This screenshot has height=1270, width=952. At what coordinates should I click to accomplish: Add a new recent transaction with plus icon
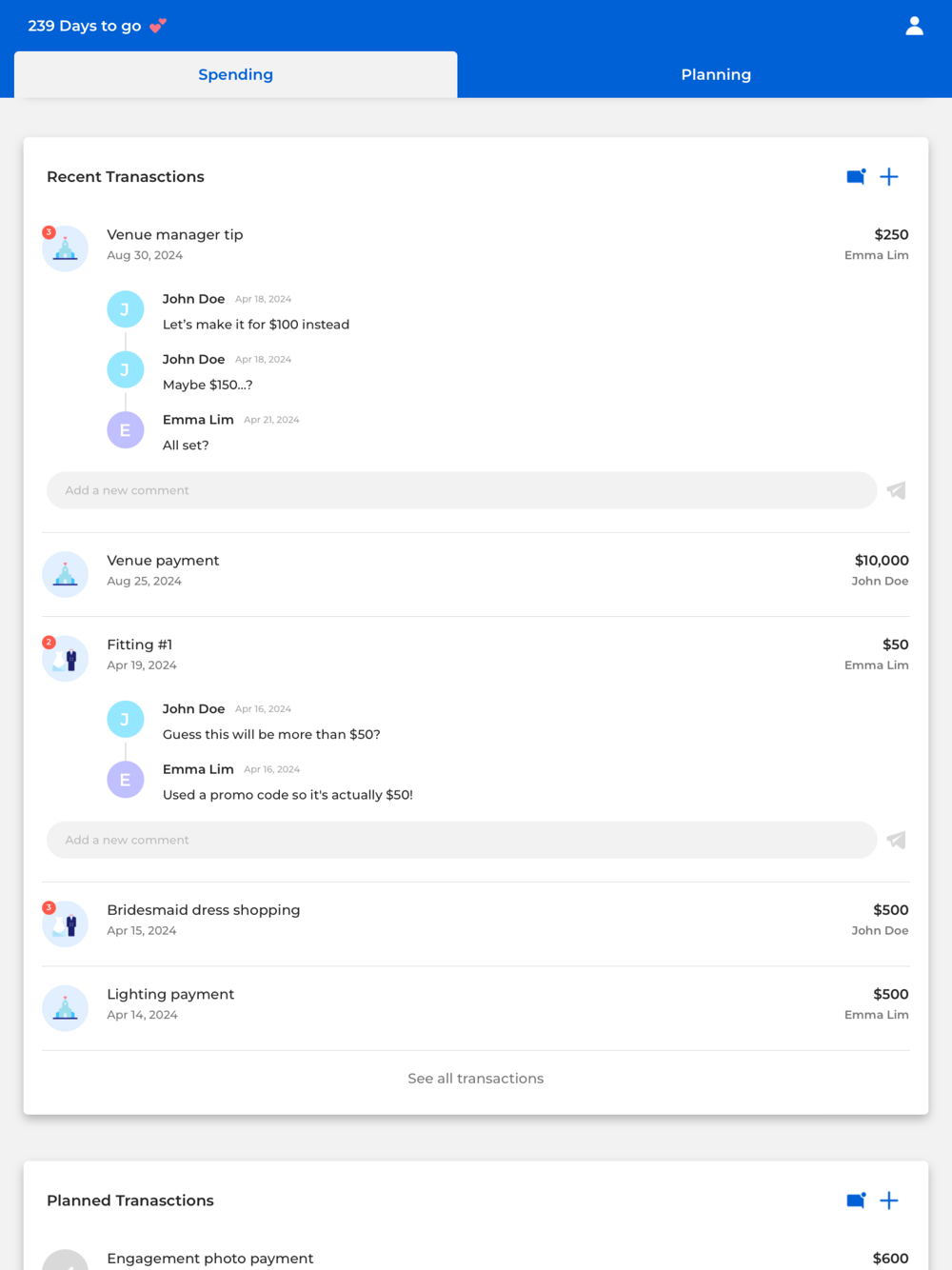[889, 177]
